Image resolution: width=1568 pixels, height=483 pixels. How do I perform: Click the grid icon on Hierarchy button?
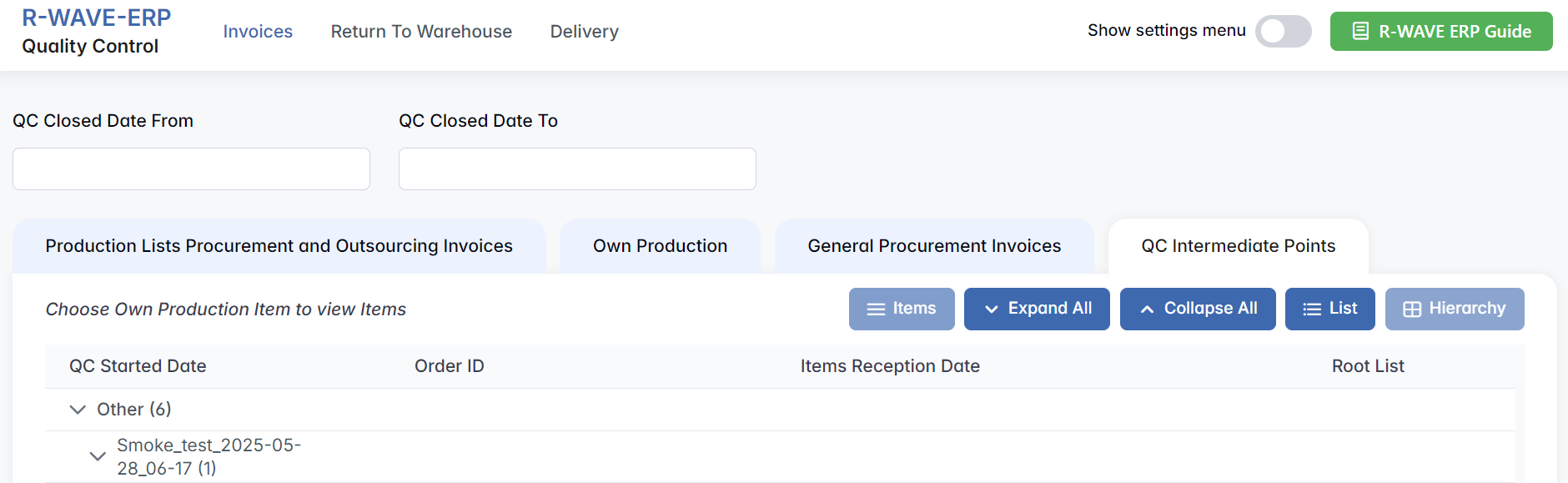[x=1412, y=309]
